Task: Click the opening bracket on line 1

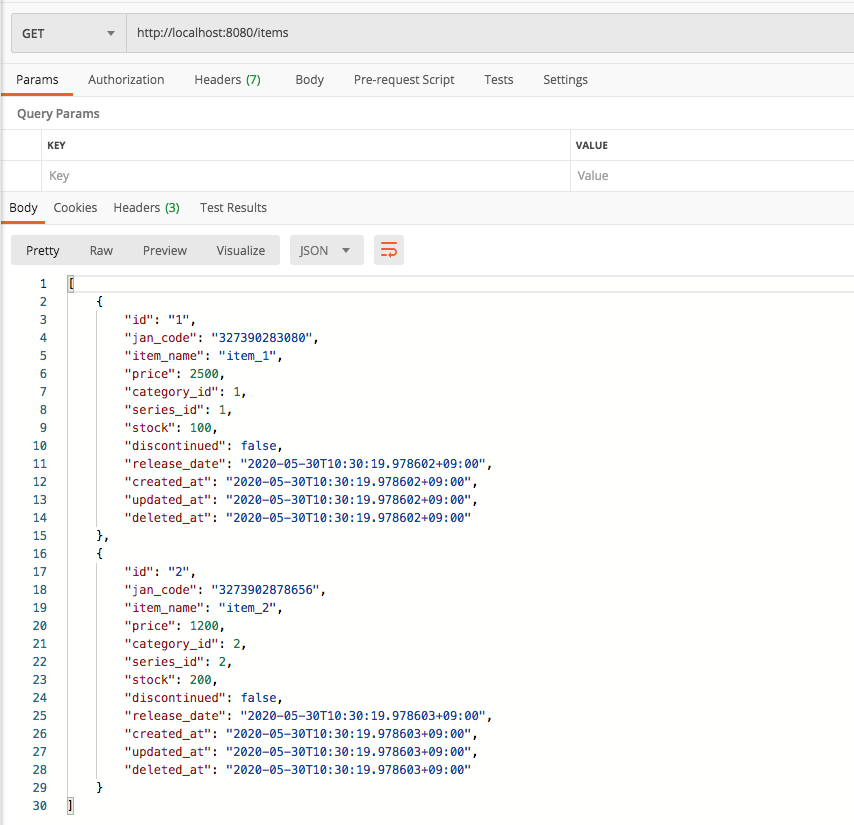Action: (71, 284)
